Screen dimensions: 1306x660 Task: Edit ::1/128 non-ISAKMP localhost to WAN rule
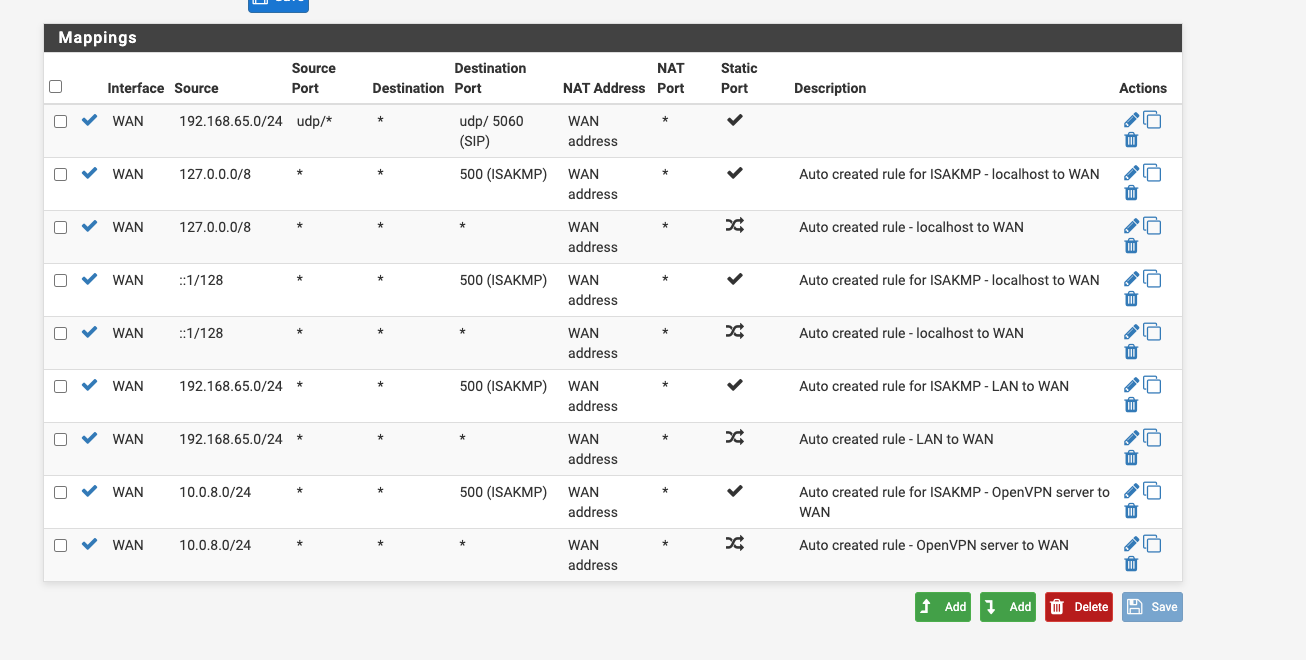(1131, 332)
